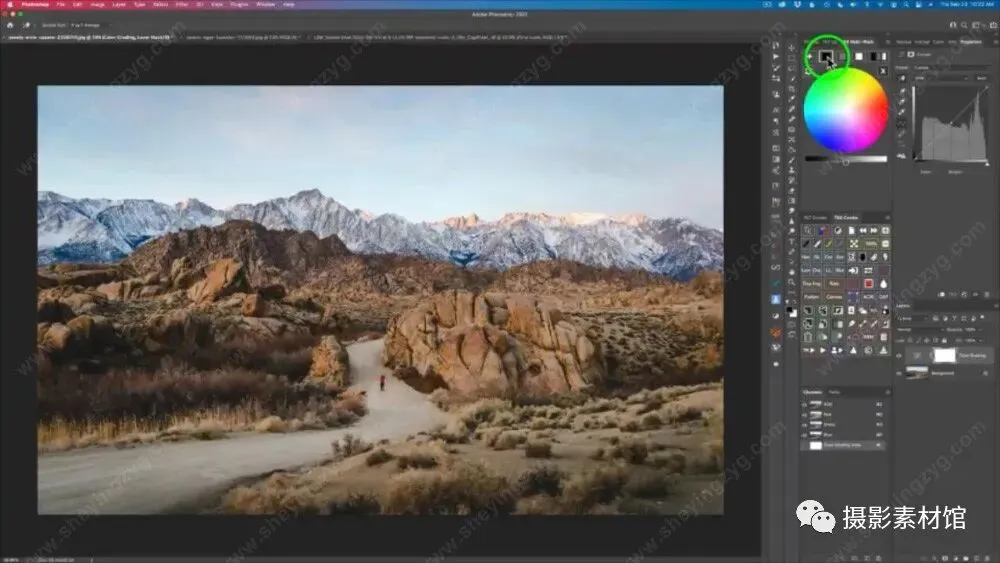Click the magnifier icon in TK8 Combo panel
The width and height of the screenshot is (1000, 563).
(x=807, y=230)
